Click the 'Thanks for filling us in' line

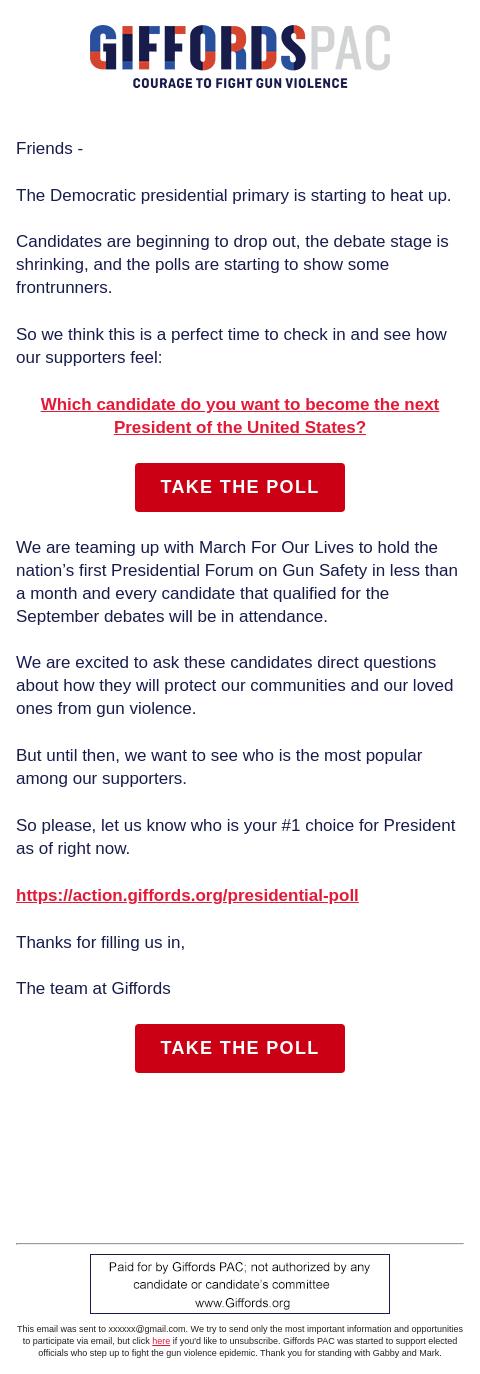point(100,942)
